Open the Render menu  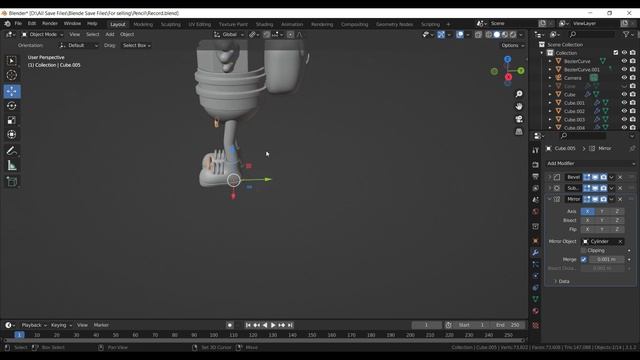(x=50, y=24)
